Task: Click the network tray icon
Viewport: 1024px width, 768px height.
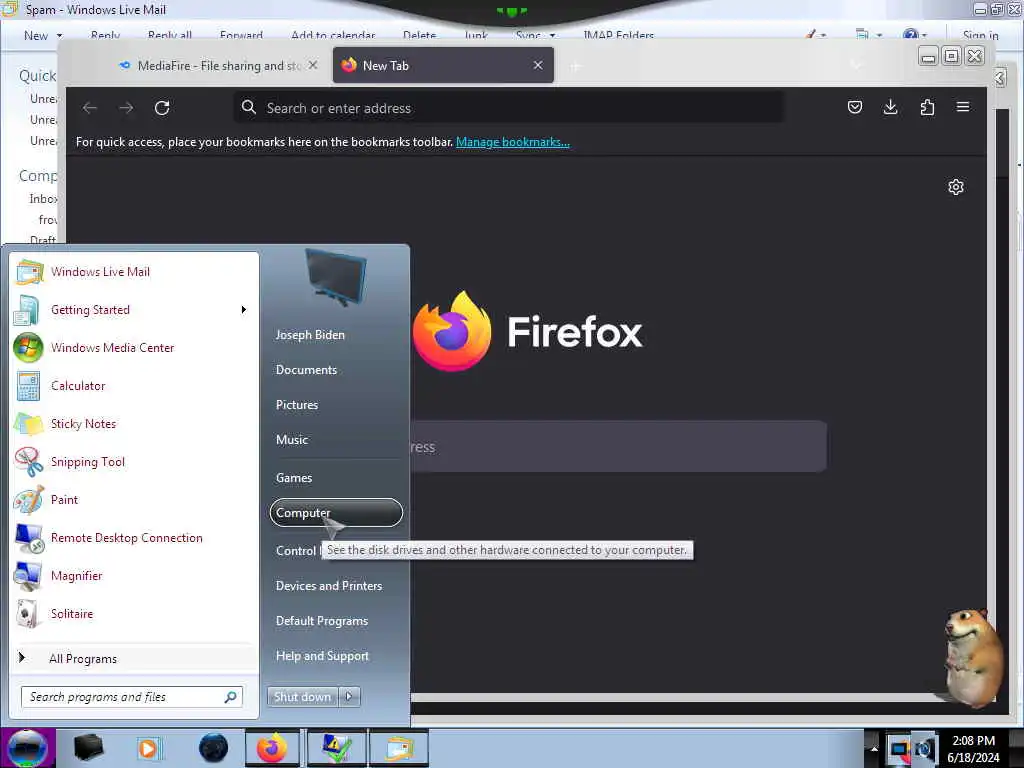Action: pos(899,749)
